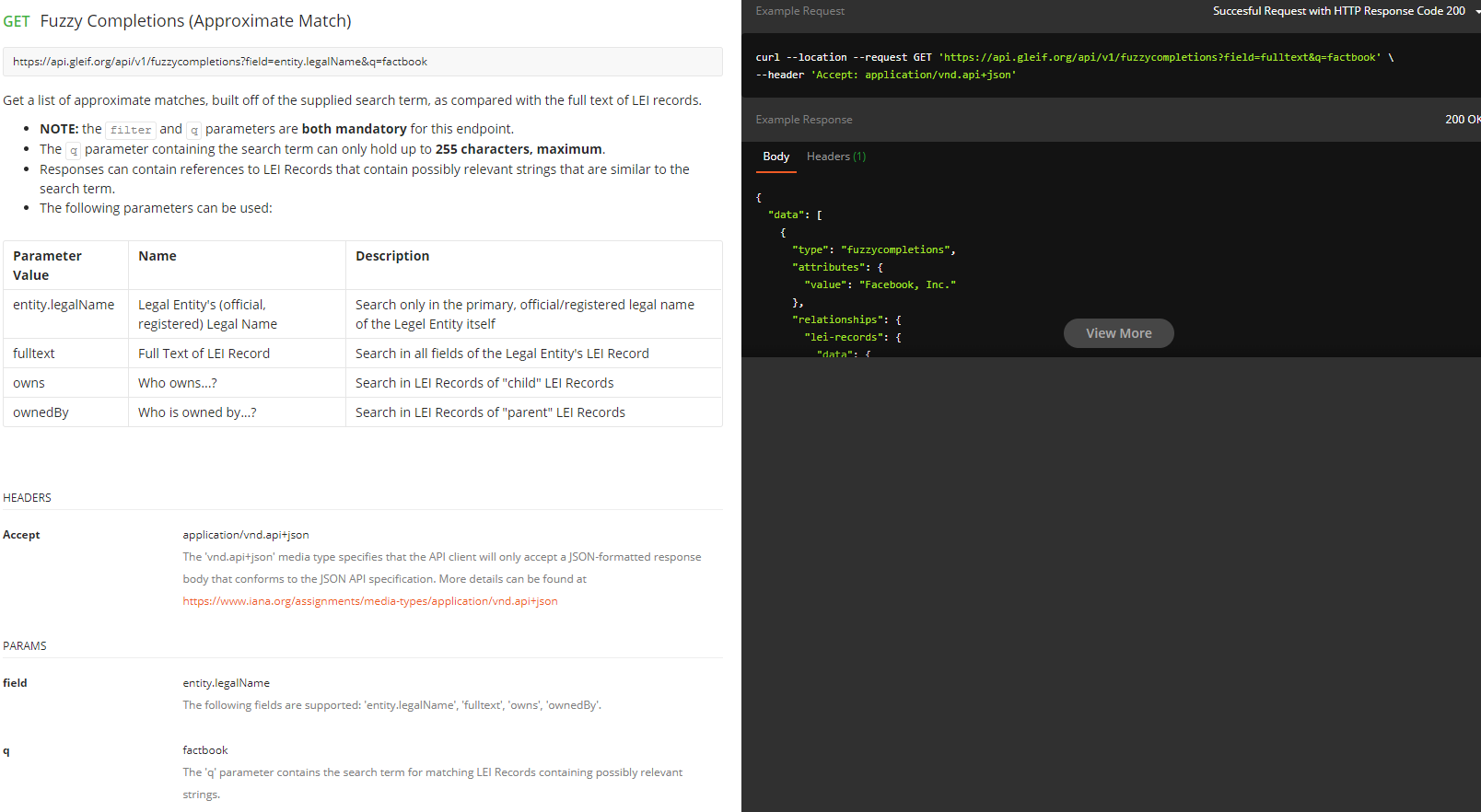Screen dimensions: 1481x812
Task: Click the HEADERS section label
Action: coord(27,498)
